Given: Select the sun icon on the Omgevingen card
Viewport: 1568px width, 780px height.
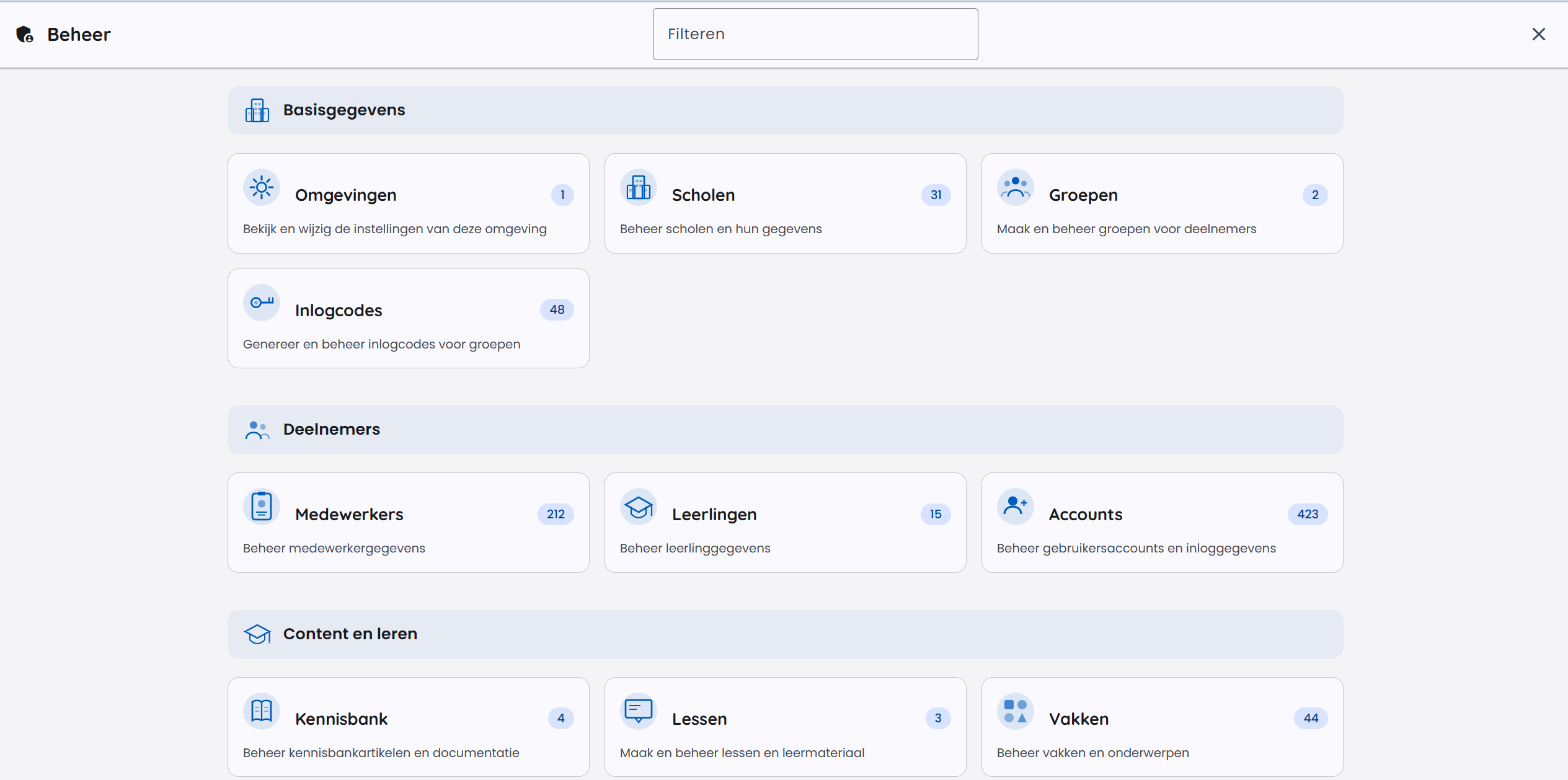Looking at the screenshot, I should pos(261,187).
